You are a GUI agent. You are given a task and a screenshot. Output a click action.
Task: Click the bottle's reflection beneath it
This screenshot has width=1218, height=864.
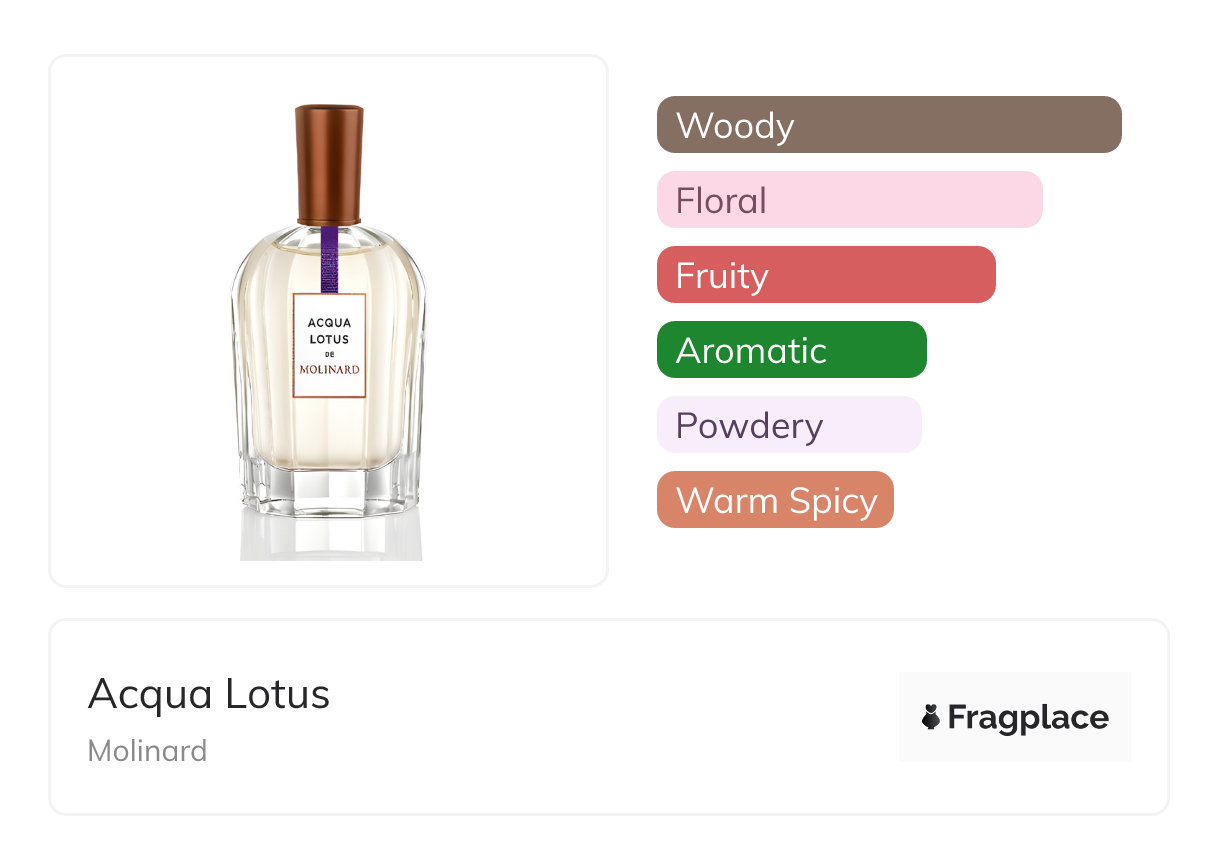click(x=329, y=538)
